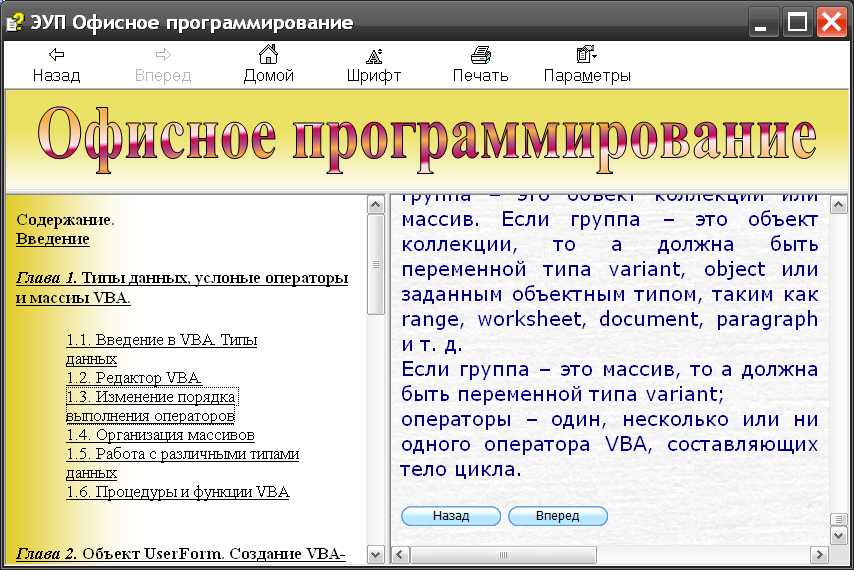Click text pane scroll down arrow
This screenshot has height=570, width=854.
[839, 536]
